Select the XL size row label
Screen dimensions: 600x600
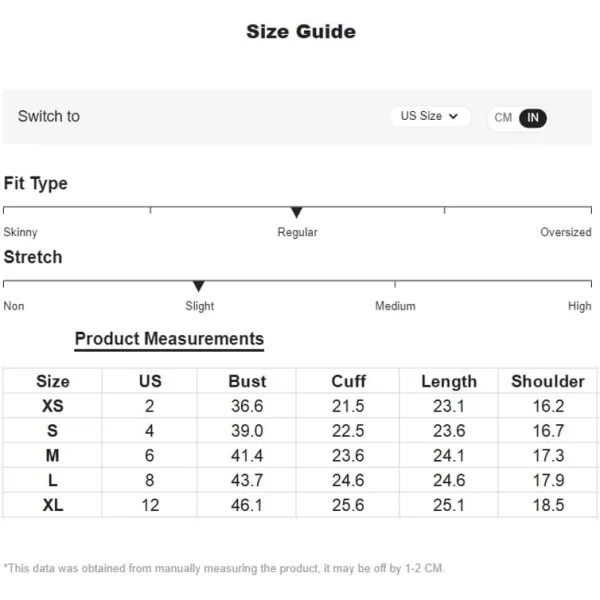[x=53, y=505]
